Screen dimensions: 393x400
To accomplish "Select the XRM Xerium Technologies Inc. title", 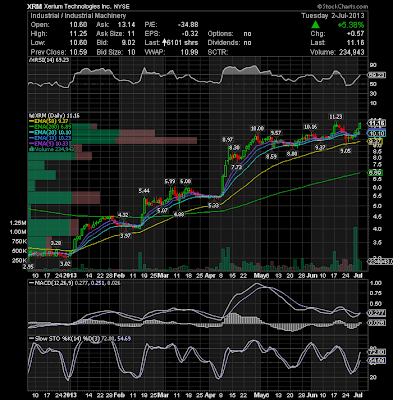I will point(78,6).
